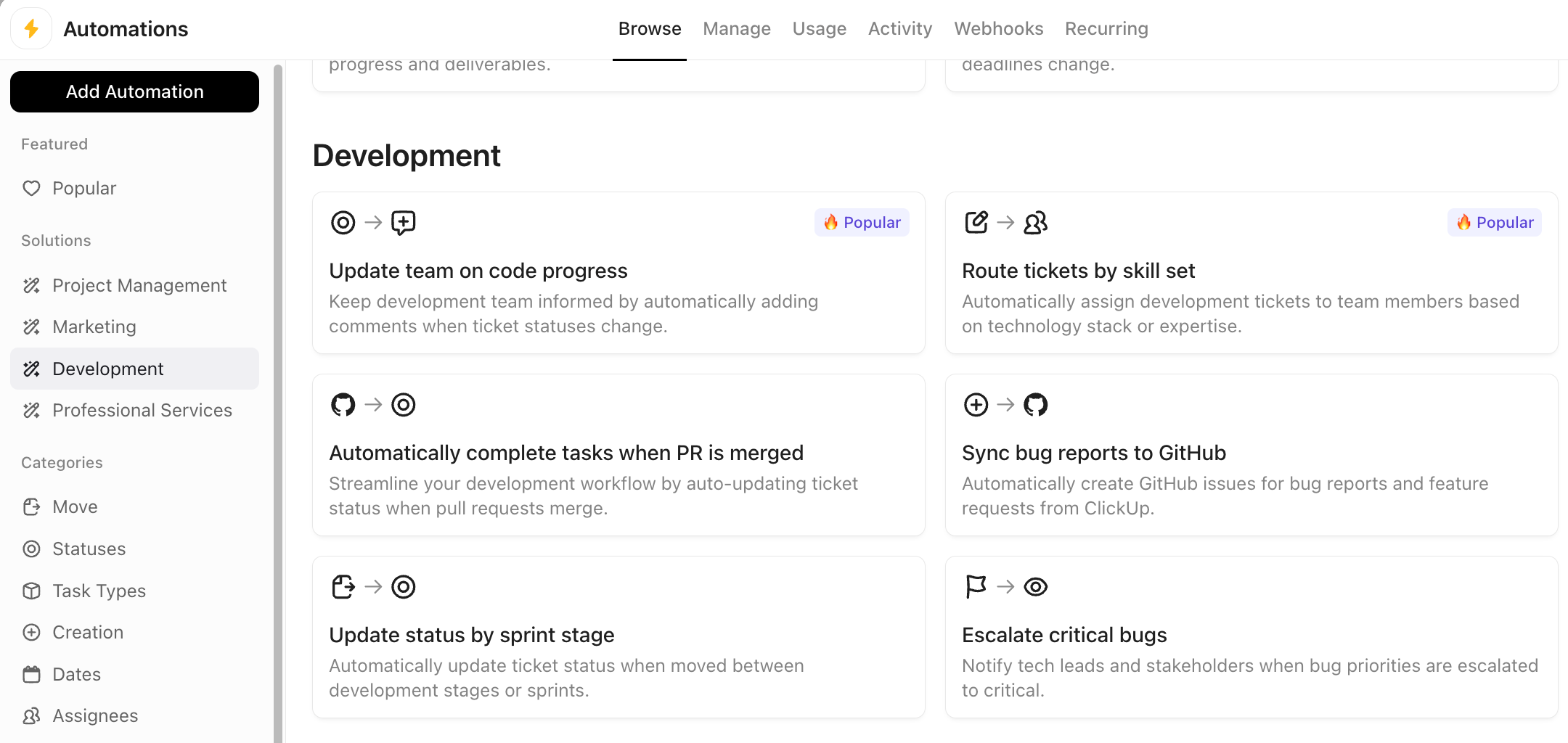Select the Development solution in the sidebar
This screenshot has height=743, width=1568.
coord(107,369)
